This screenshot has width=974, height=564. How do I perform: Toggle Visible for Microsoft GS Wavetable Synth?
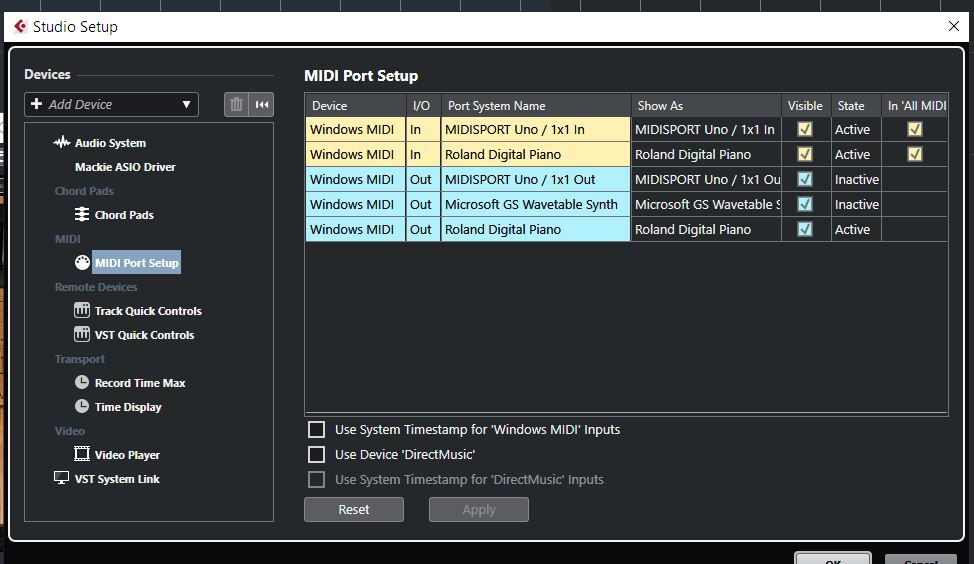pos(805,204)
